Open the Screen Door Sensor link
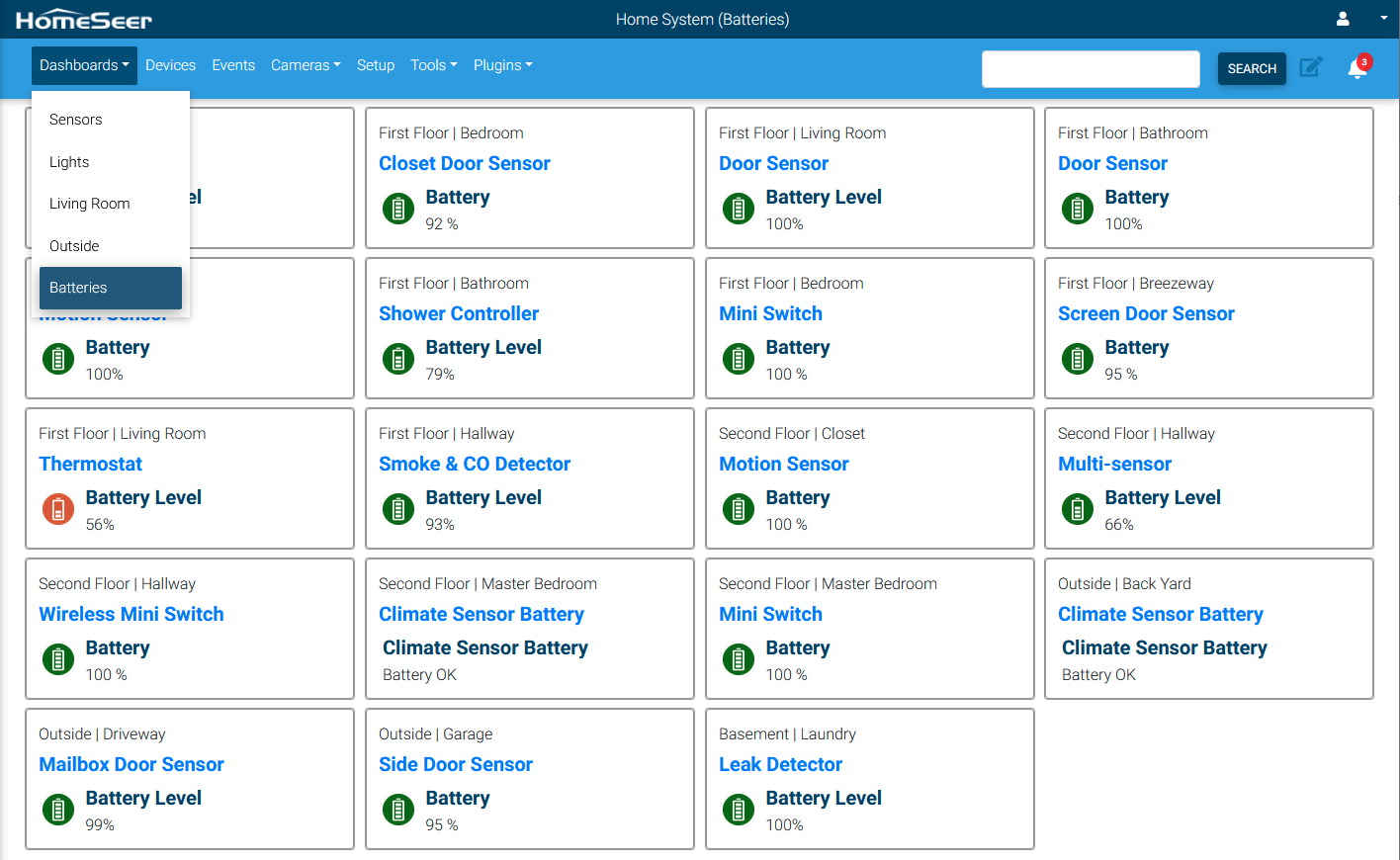The width and height of the screenshot is (1400, 860). [x=1146, y=313]
